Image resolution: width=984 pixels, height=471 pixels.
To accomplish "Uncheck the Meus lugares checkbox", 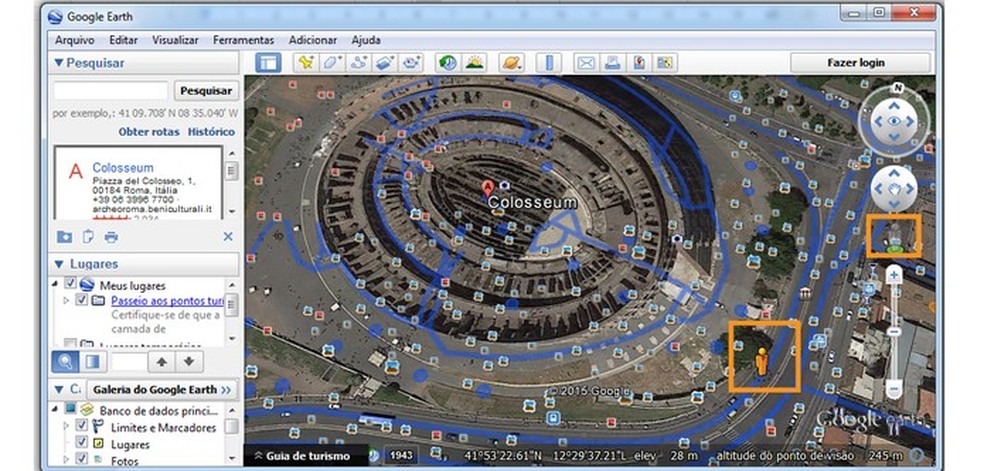I will 70,283.
